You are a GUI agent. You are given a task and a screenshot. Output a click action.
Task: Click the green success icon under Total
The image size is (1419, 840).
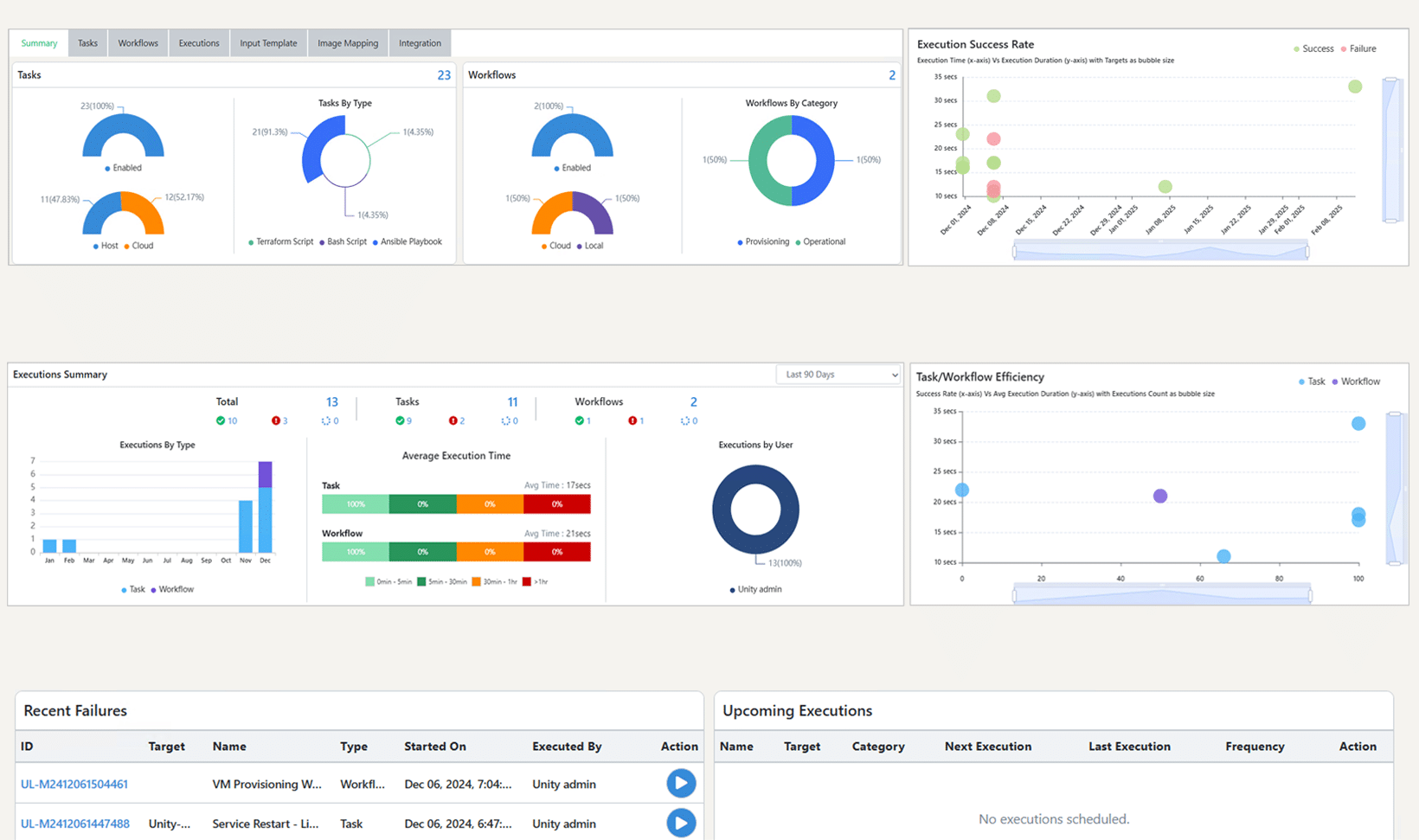221,421
